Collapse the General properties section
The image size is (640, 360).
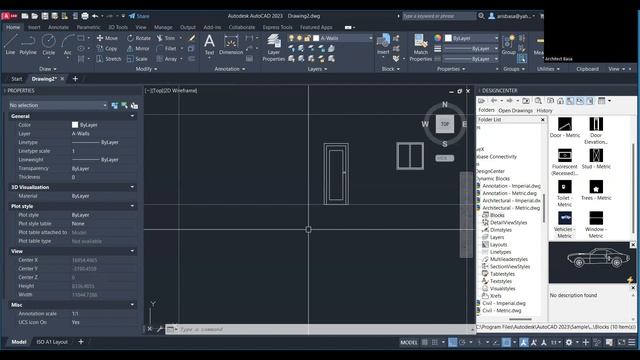(132, 116)
